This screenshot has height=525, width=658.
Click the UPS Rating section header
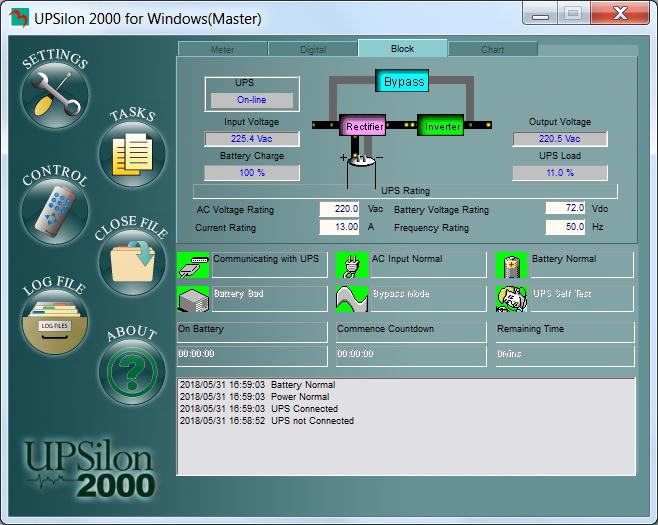click(x=405, y=191)
